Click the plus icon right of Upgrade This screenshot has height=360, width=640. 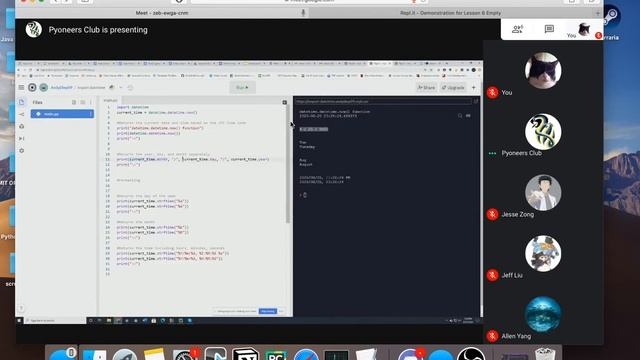pyautogui.click(x=473, y=87)
